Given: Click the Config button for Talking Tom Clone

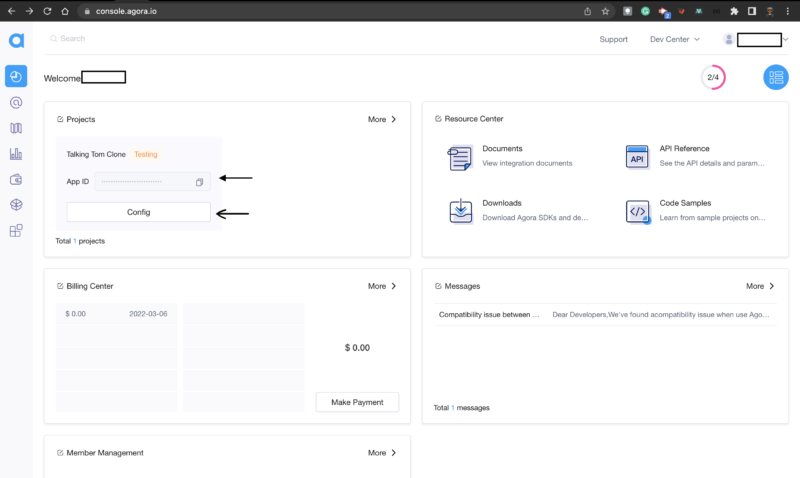Looking at the screenshot, I should (138, 212).
